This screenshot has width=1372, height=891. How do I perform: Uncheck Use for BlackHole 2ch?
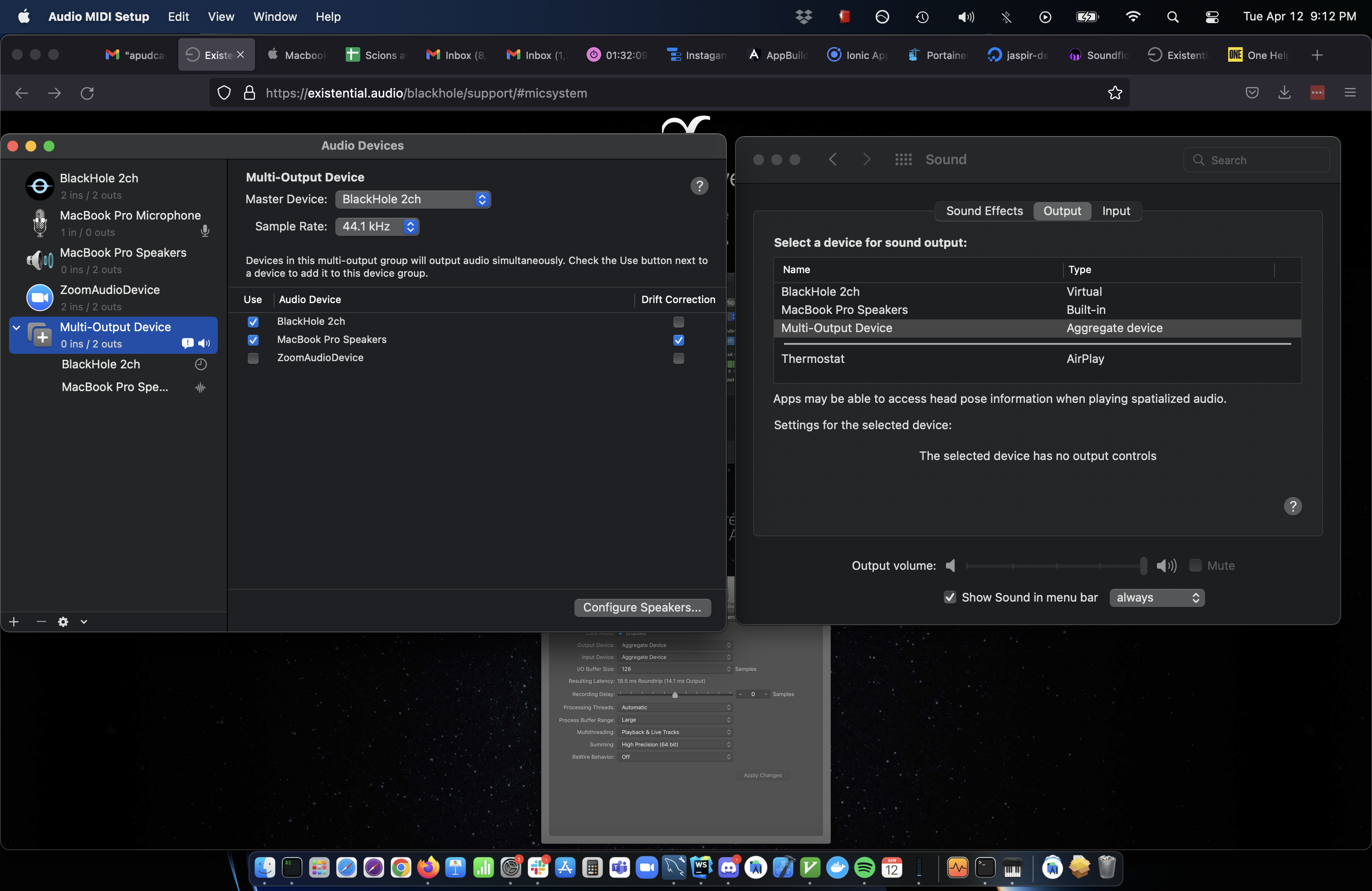click(x=253, y=322)
